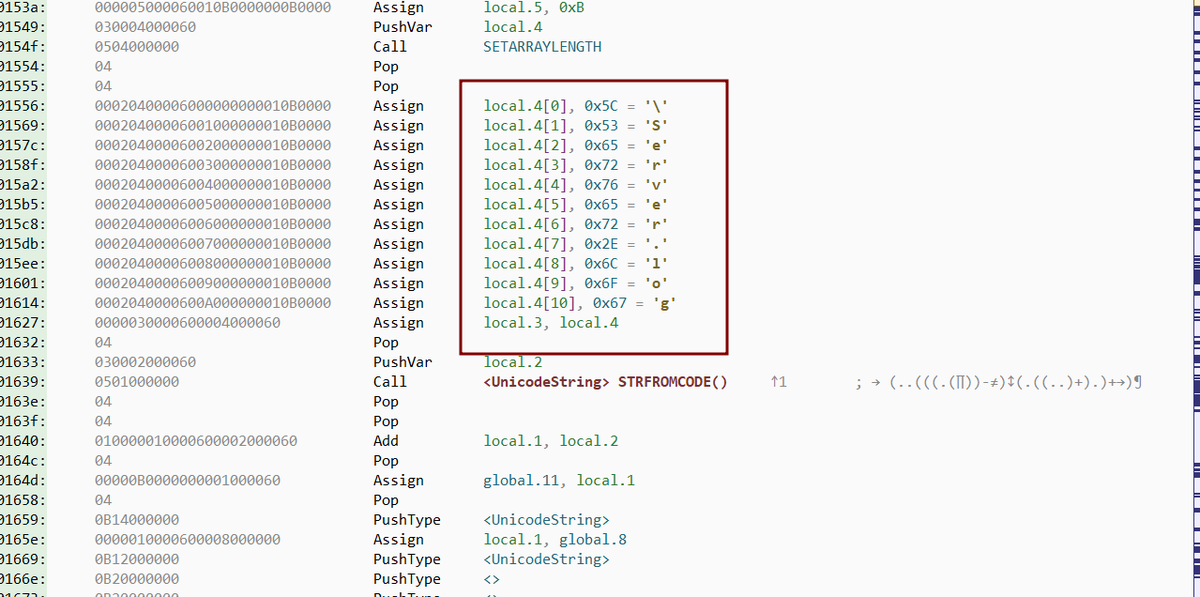Click the "PushType" mnemonic on the 1659 row

pos(407,520)
